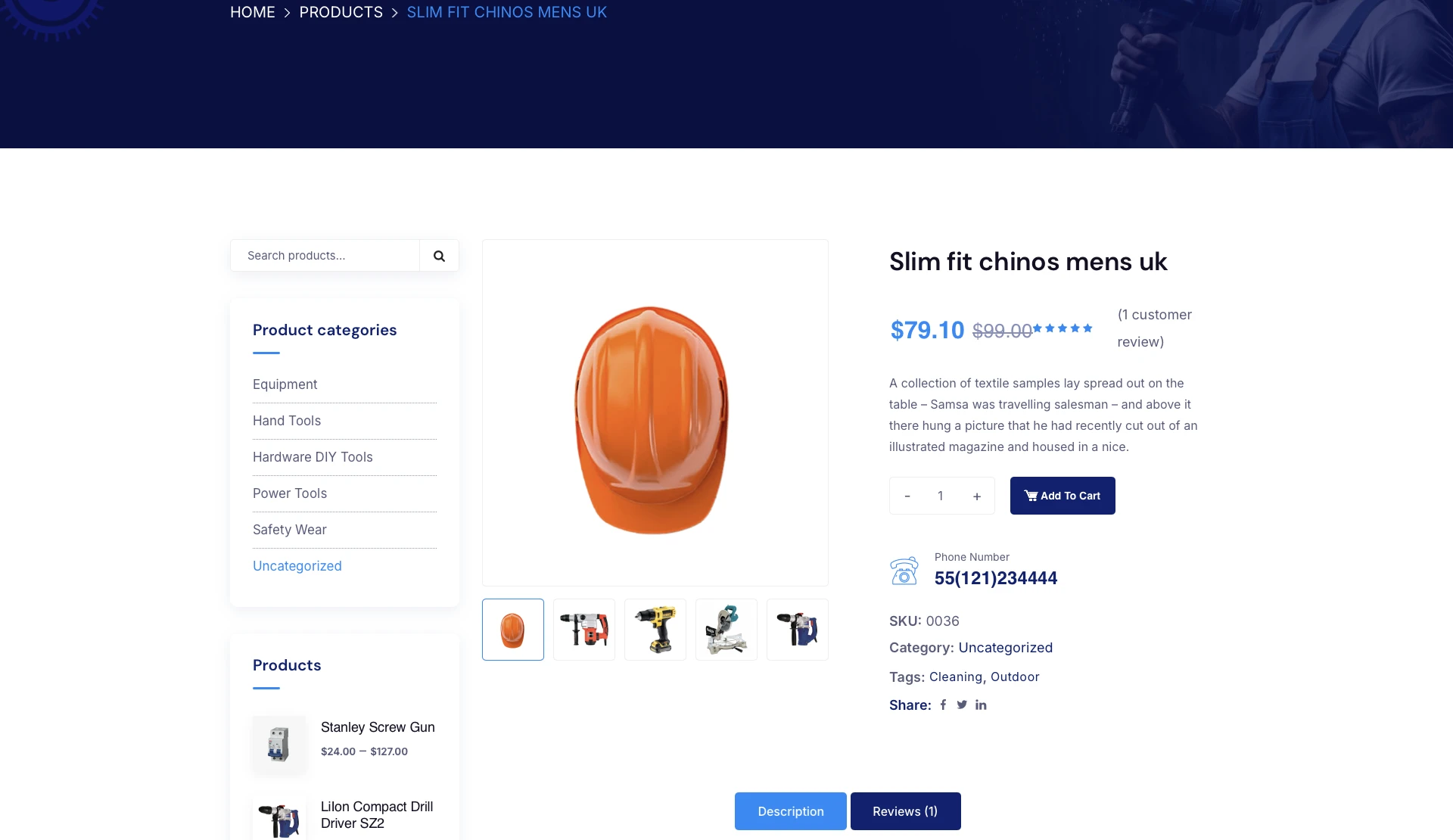
Task: Select the miter saw thumbnail
Action: (726, 630)
